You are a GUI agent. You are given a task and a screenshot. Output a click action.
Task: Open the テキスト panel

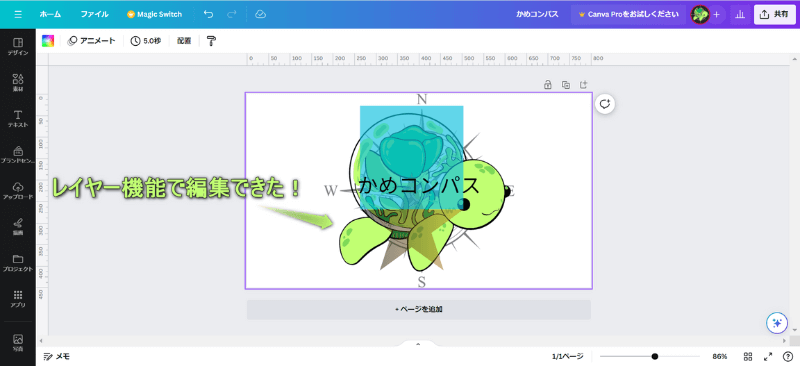coord(18,118)
